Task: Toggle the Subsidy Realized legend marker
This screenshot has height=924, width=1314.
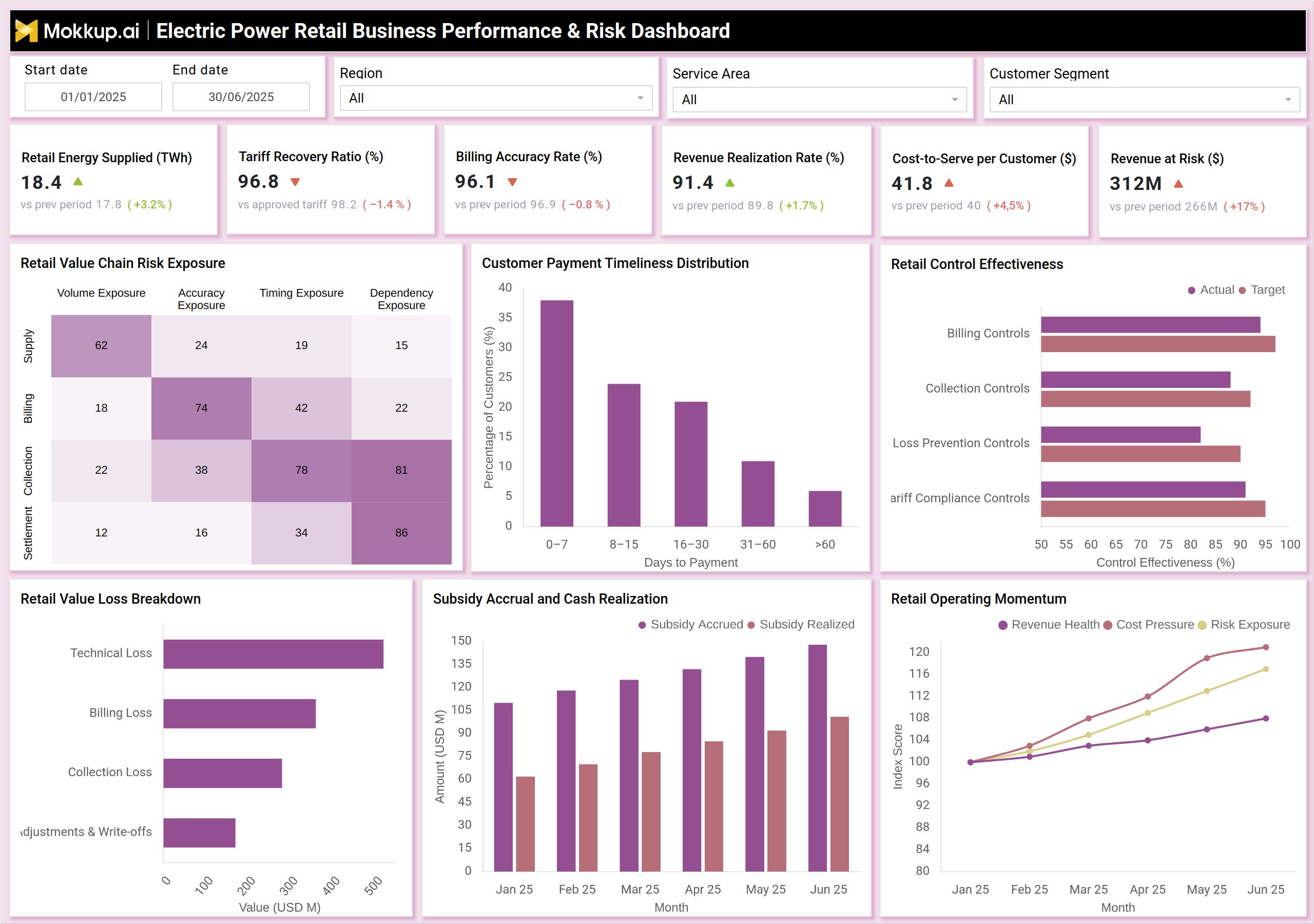Action: click(x=751, y=625)
